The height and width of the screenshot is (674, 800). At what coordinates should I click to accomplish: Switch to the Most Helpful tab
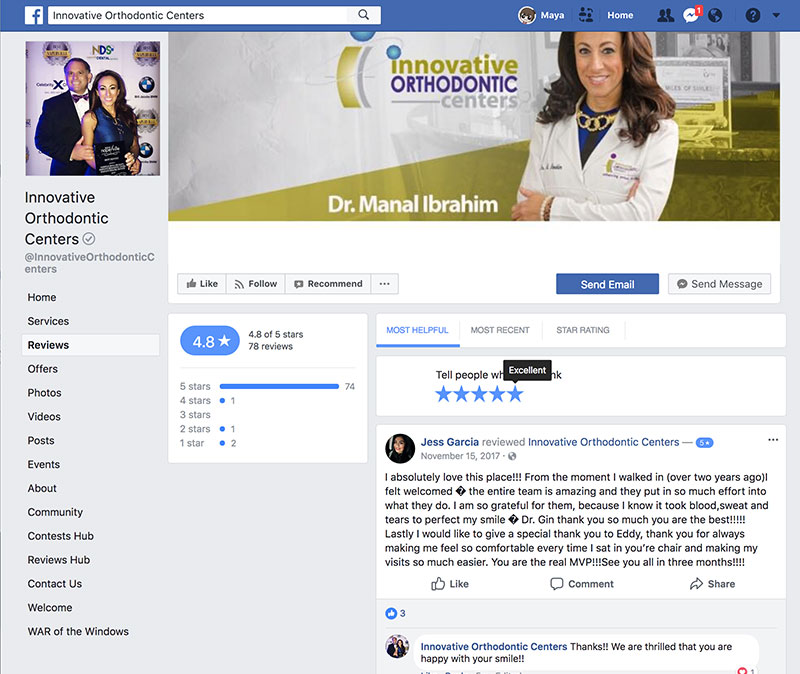[417, 330]
